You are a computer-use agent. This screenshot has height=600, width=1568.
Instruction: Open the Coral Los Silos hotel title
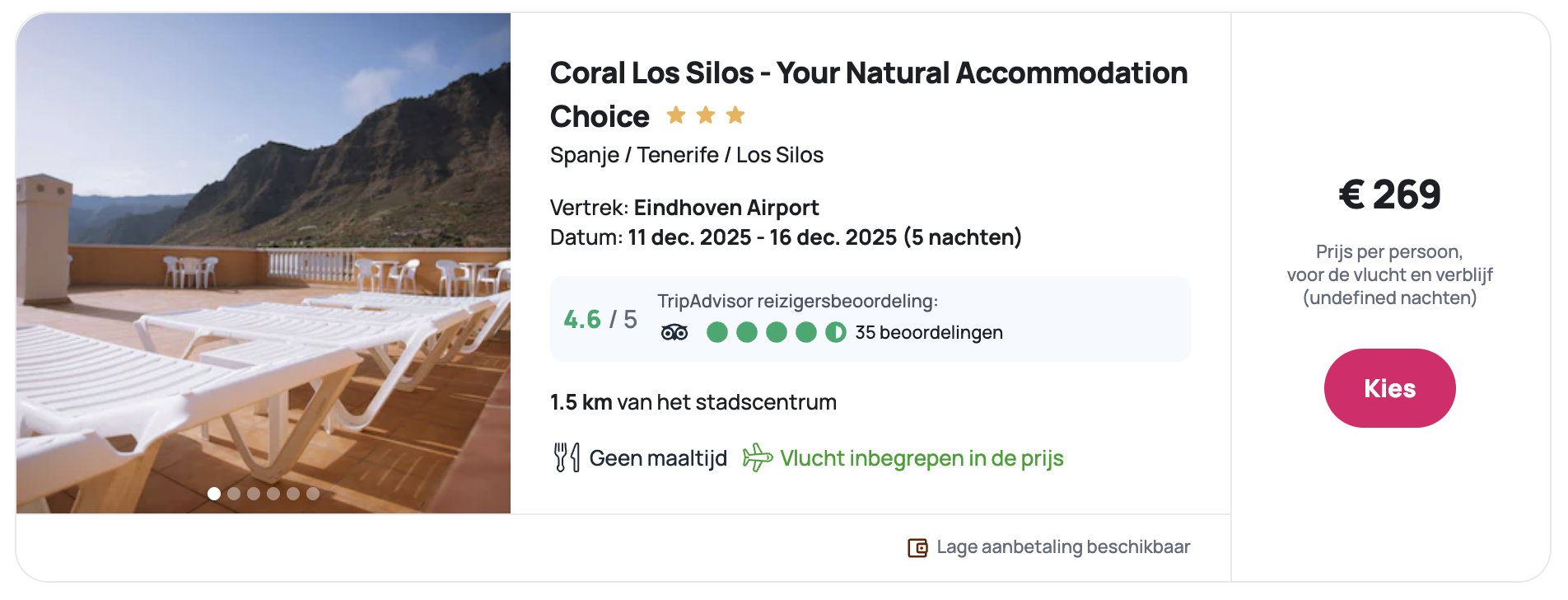[868, 73]
